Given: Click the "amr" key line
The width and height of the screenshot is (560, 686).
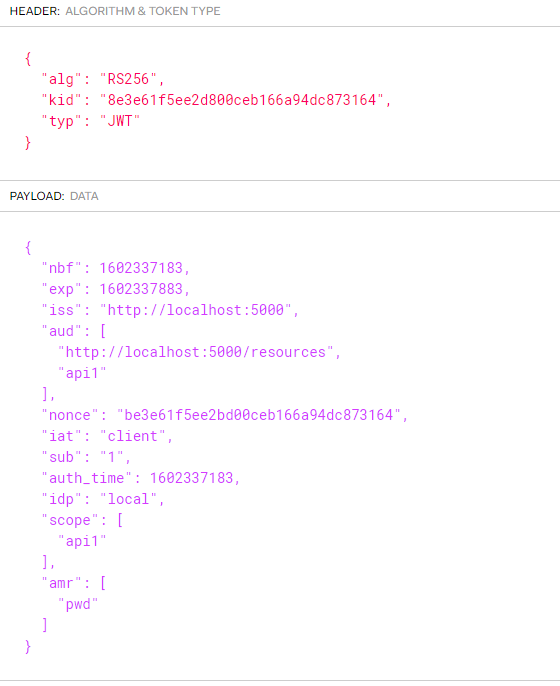Looking at the screenshot, I should pos(74,583).
